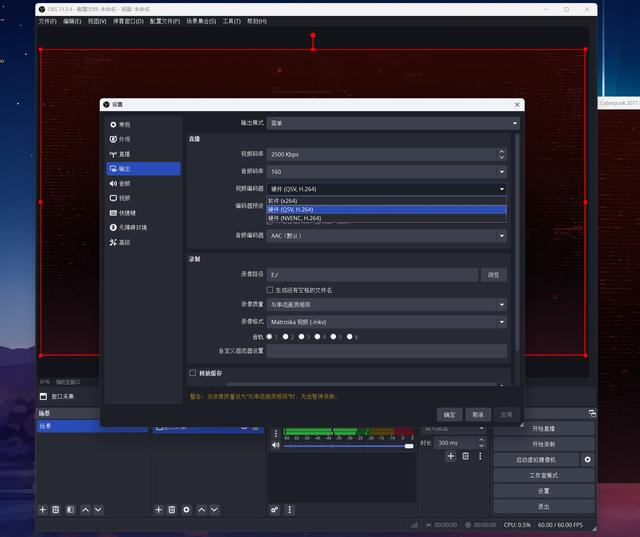This screenshot has width=640, height=537.
Task: Mute the audio channel via the speaker icon
Action: (x=276, y=445)
